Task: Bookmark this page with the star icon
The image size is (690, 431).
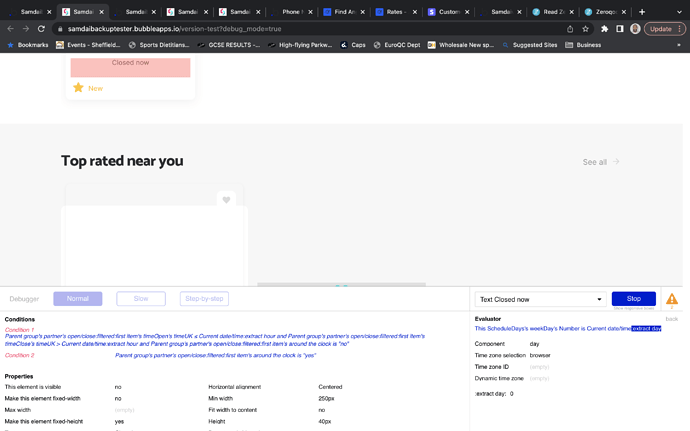Action: tap(585, 29)
